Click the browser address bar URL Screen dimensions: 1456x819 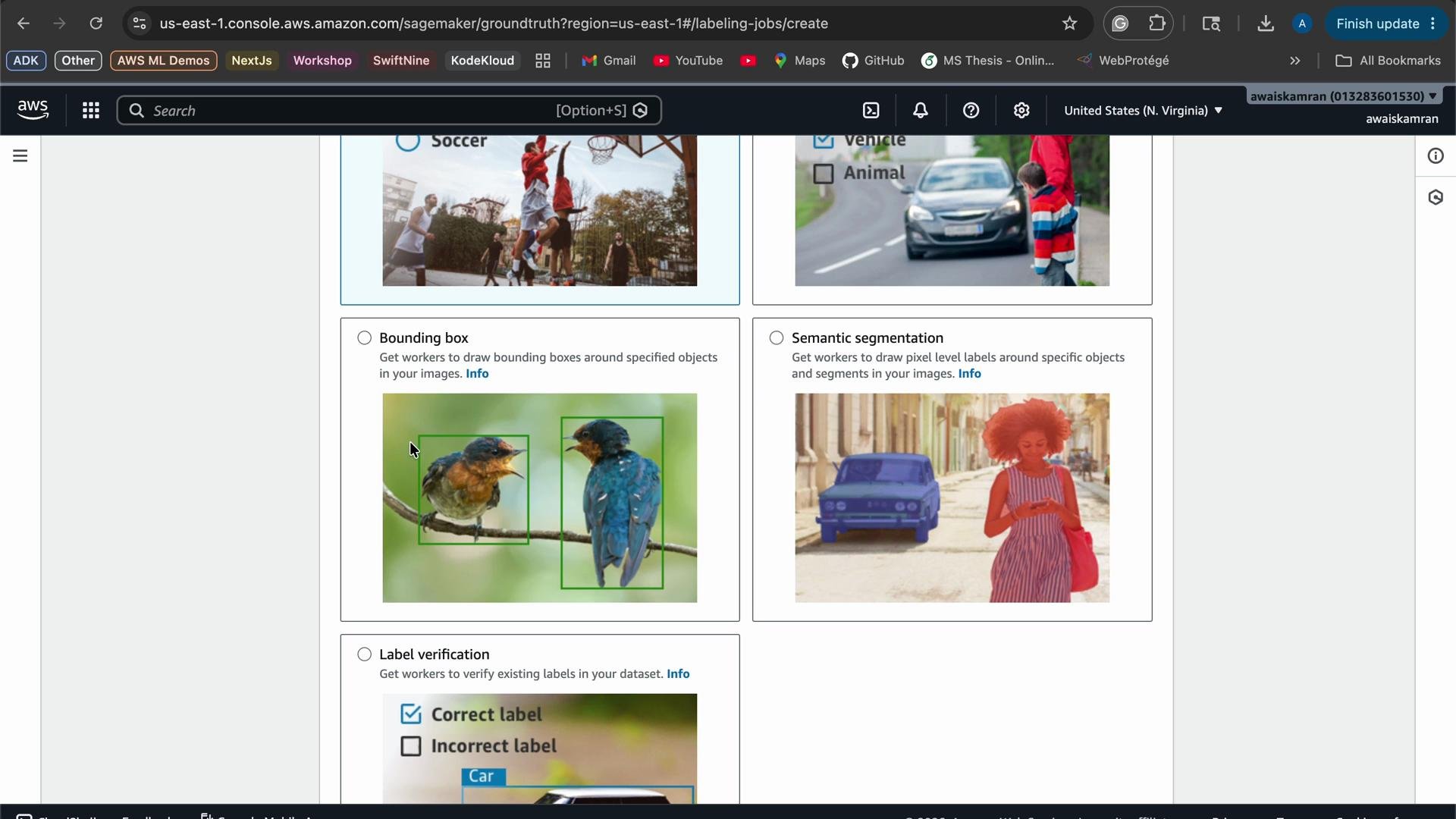tap(494, 24)
